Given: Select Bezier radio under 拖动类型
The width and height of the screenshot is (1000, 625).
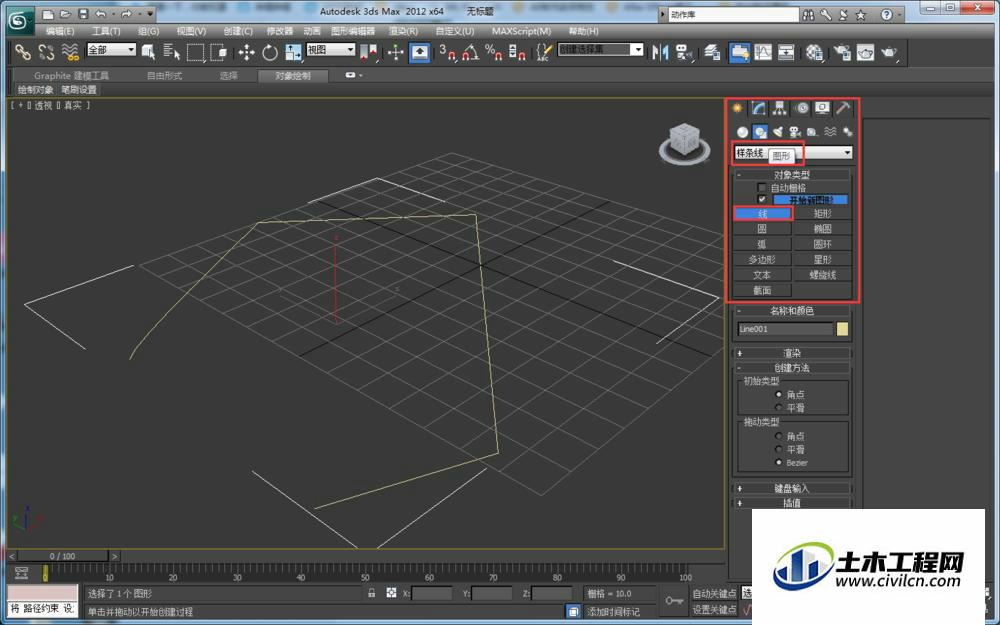Looking at the screenshot, I should pyautogui.click(x=779, y=462).
